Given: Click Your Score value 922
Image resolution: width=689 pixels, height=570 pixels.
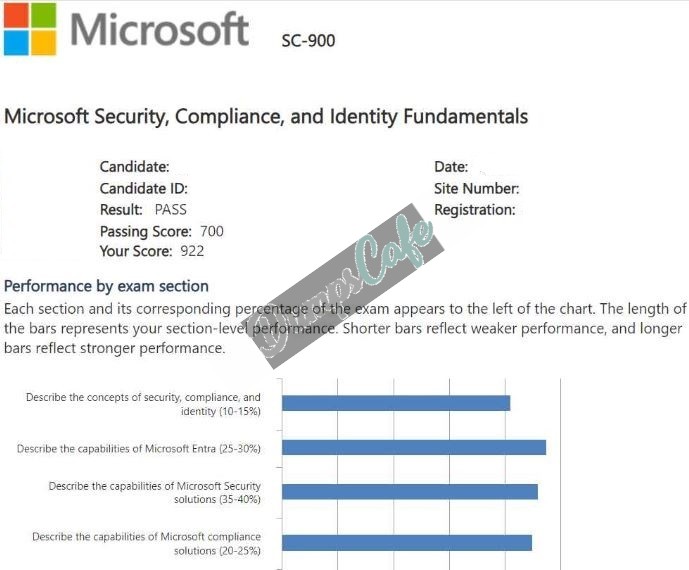Looking at the screenshot, I should click(192, 251).
